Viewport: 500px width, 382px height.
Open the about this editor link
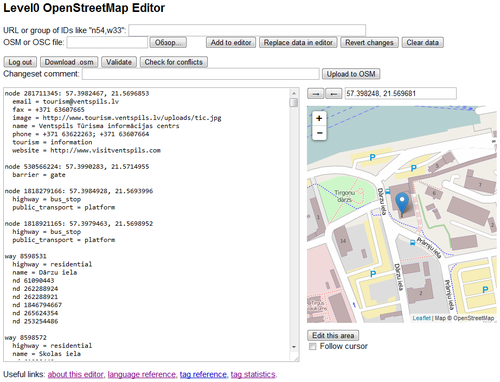point(76,375)
